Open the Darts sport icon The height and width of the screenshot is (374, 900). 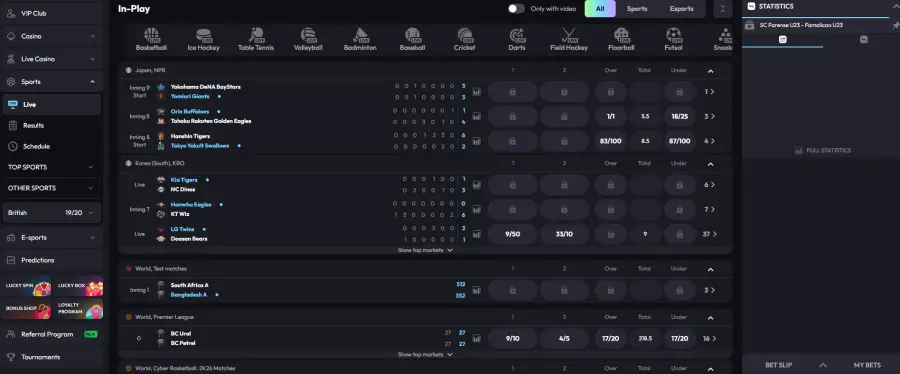517,39
